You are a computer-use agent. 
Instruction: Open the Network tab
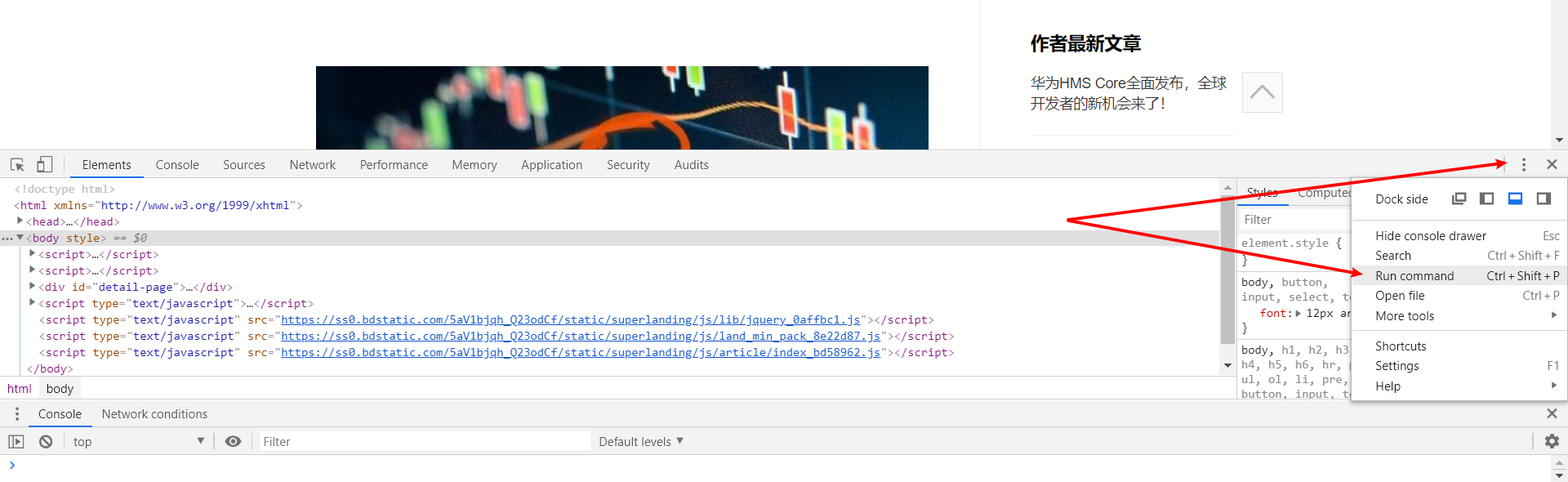click(x=313, y=165)
